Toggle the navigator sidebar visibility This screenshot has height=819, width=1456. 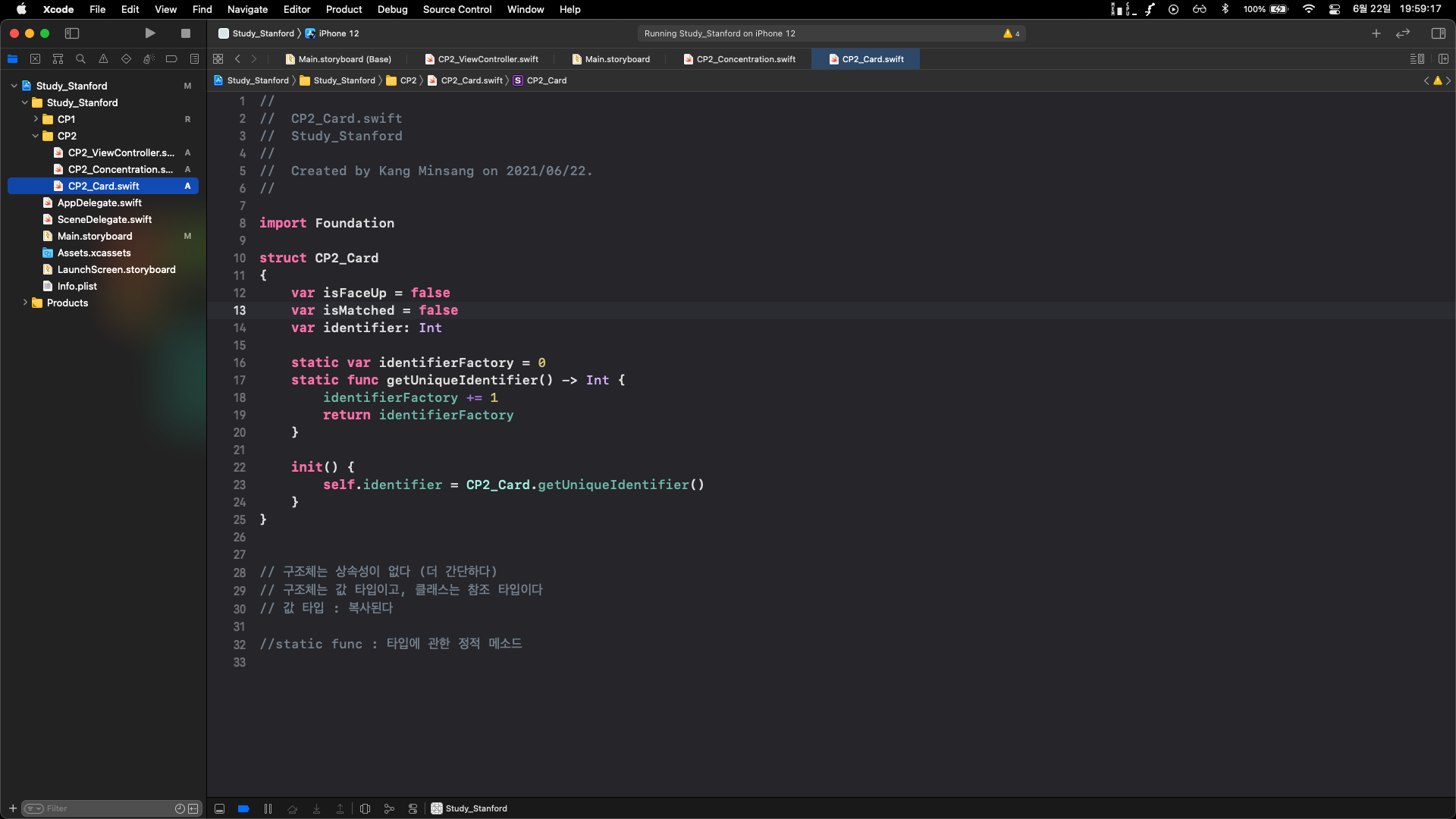click(72, 33)
